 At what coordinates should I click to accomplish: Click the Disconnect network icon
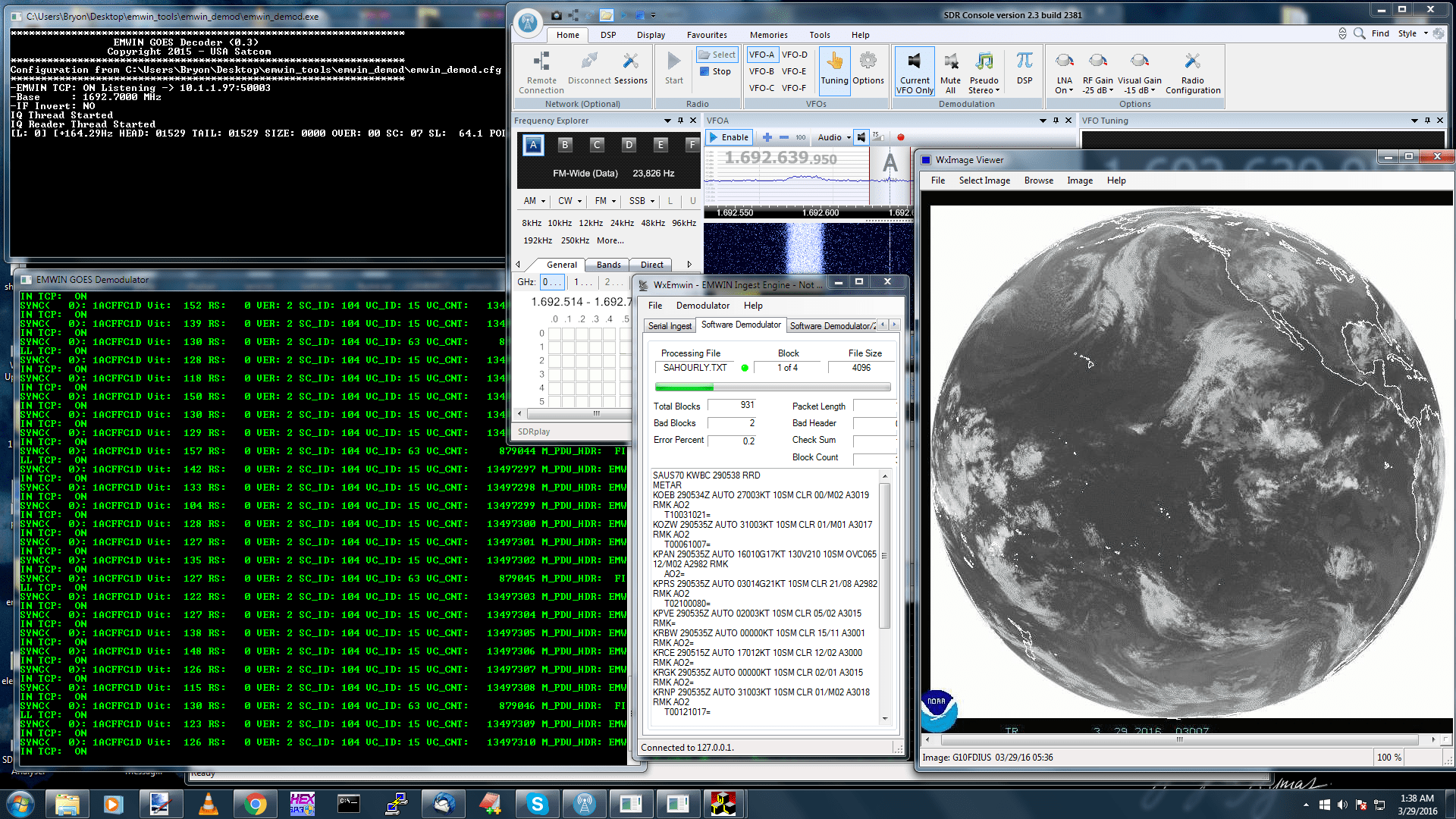point(589,68)
